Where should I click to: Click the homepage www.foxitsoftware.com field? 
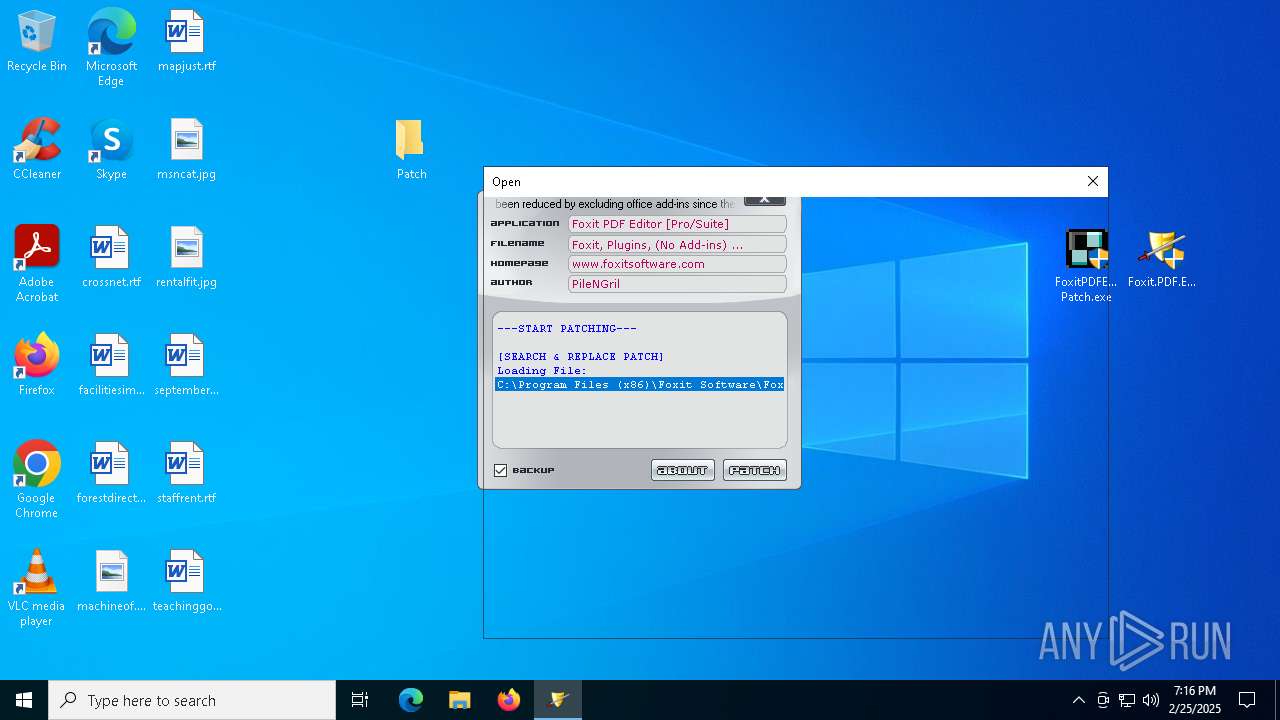tap(677, 264)
